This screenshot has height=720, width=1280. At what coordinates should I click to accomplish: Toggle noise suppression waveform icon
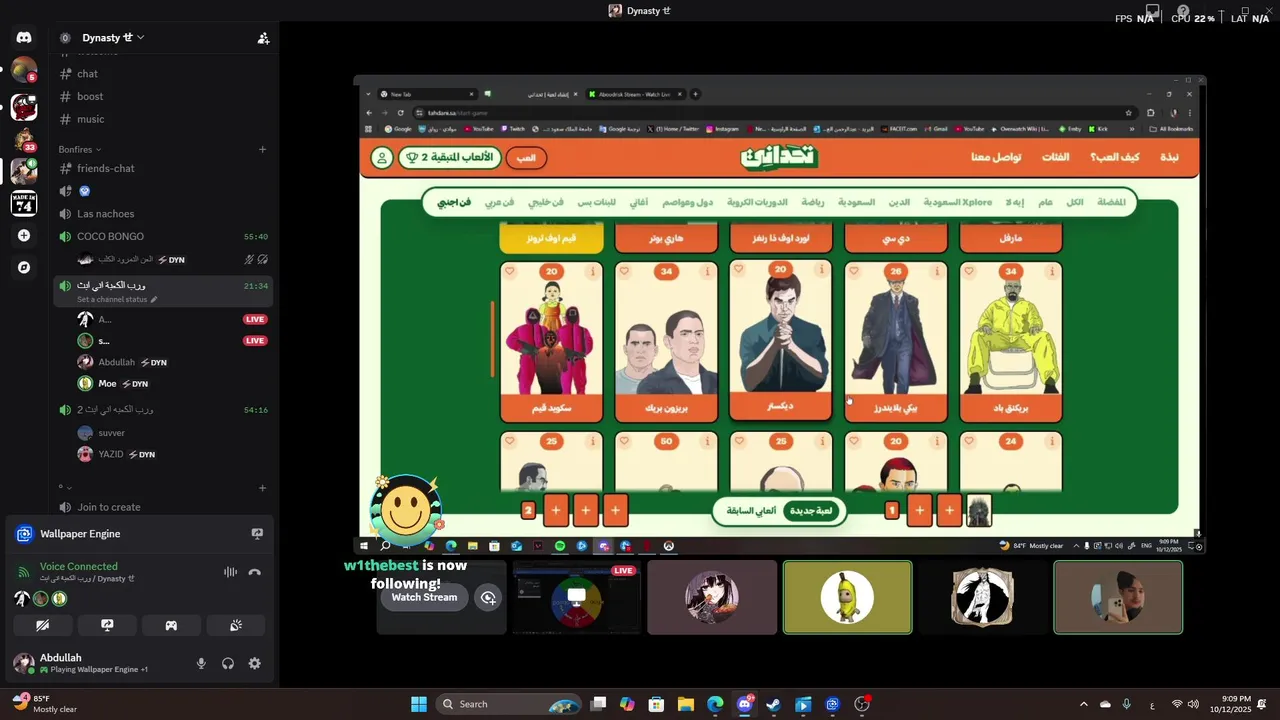pos(230,572)
